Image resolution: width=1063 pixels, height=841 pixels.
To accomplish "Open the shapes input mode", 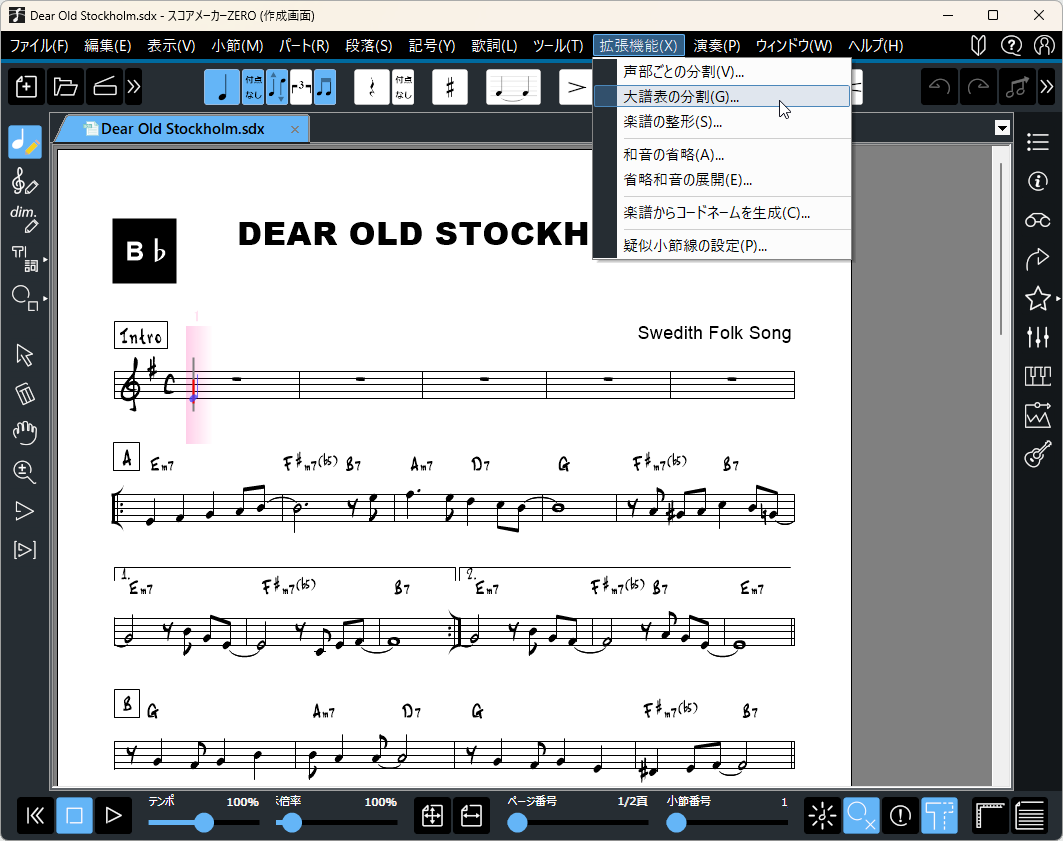I will (25, 298).
